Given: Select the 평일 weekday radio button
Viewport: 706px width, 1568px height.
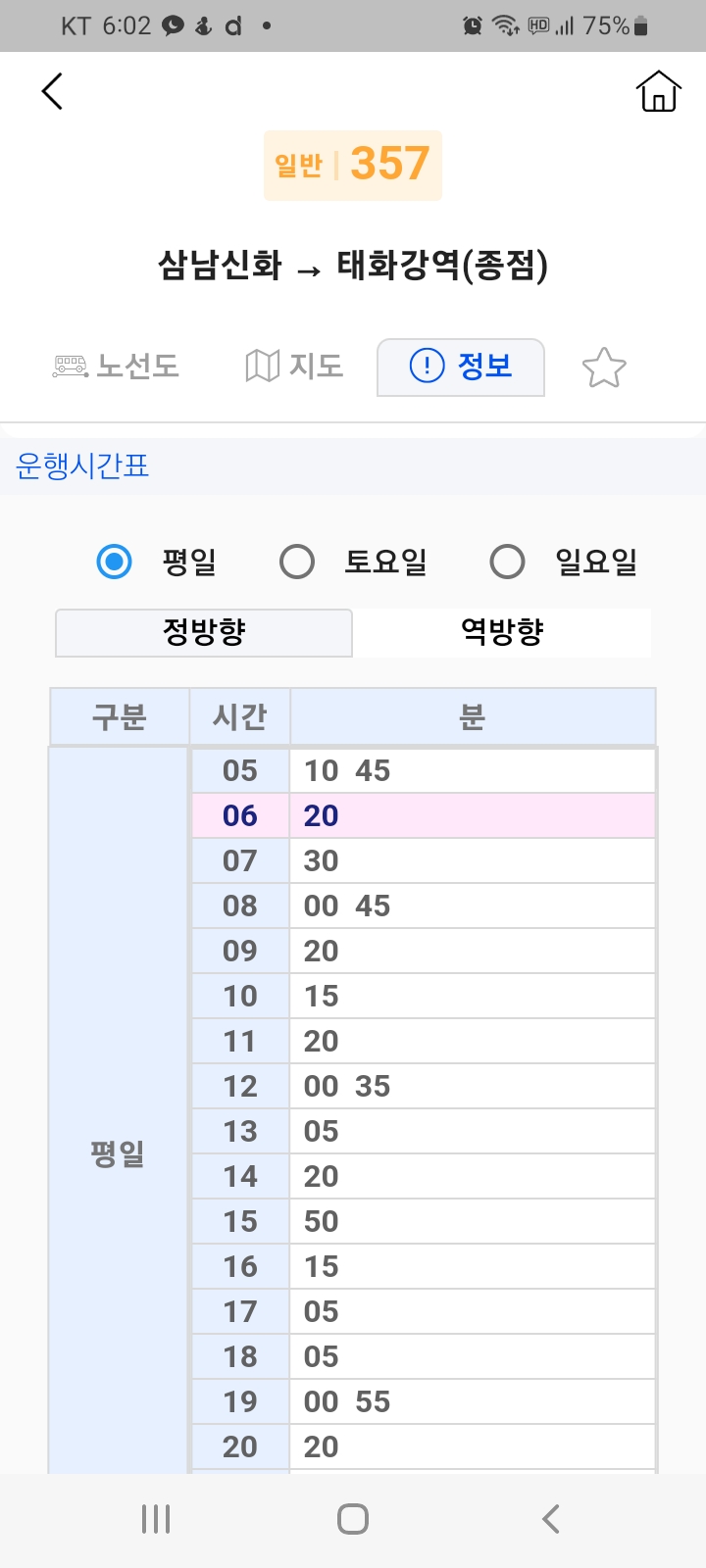Looking at the screenshot, I should 115,562.
